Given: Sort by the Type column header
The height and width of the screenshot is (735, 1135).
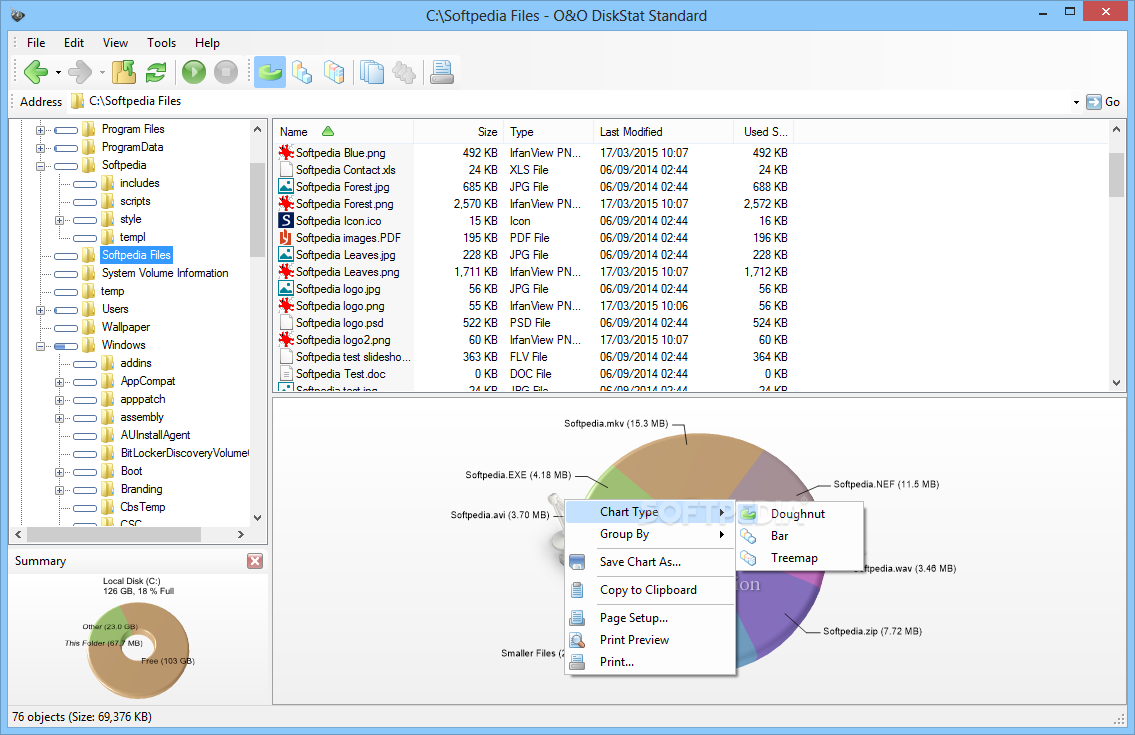Looking at the screenshot, I should [x=548, y=132].
